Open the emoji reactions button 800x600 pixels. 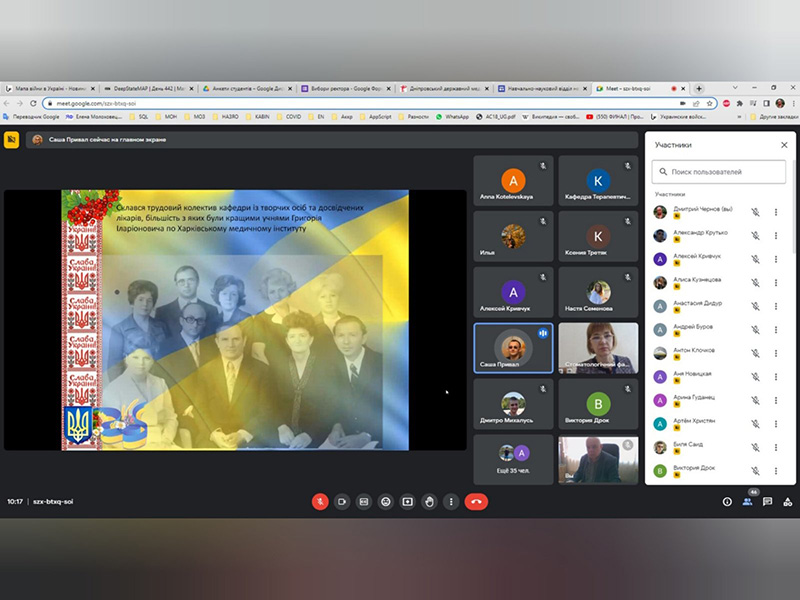coord(386,501)
